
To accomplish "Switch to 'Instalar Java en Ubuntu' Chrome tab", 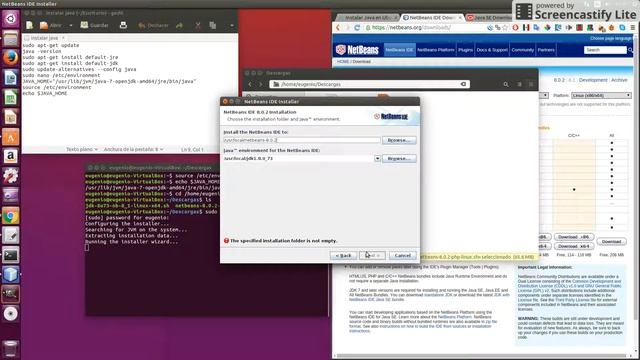I will 367,18.
